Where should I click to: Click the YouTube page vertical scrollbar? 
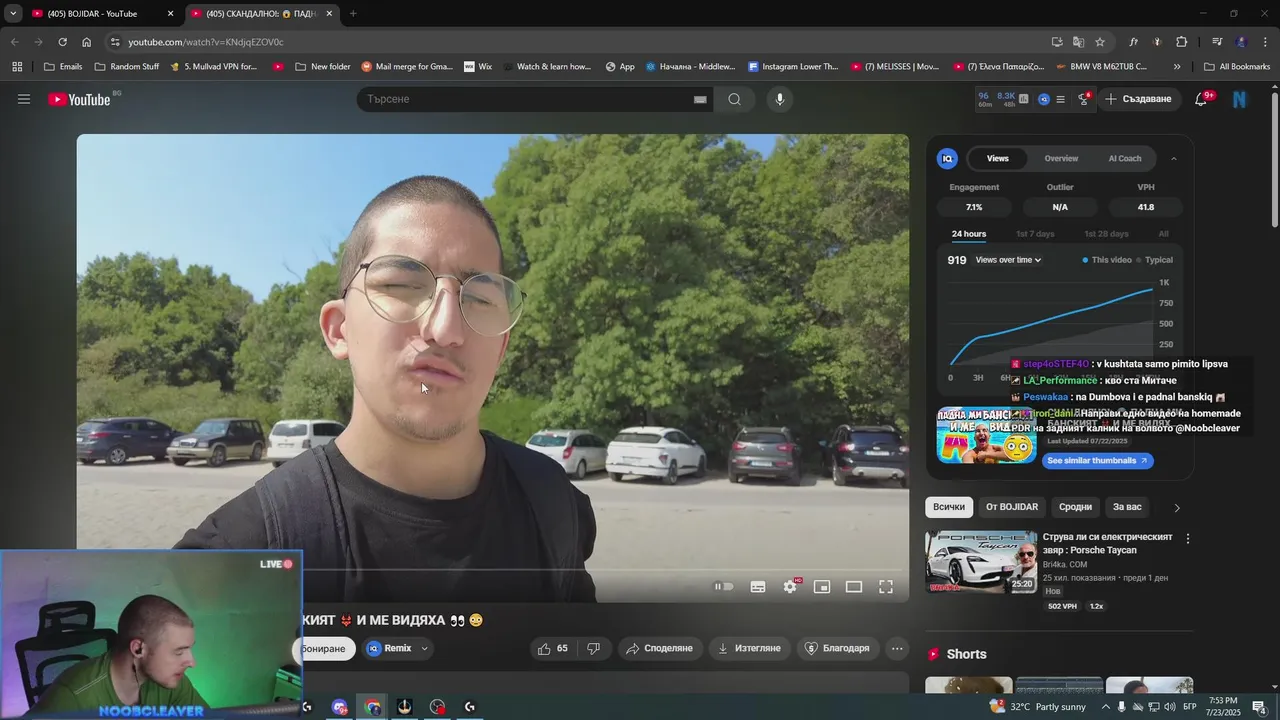point(1274,160)
